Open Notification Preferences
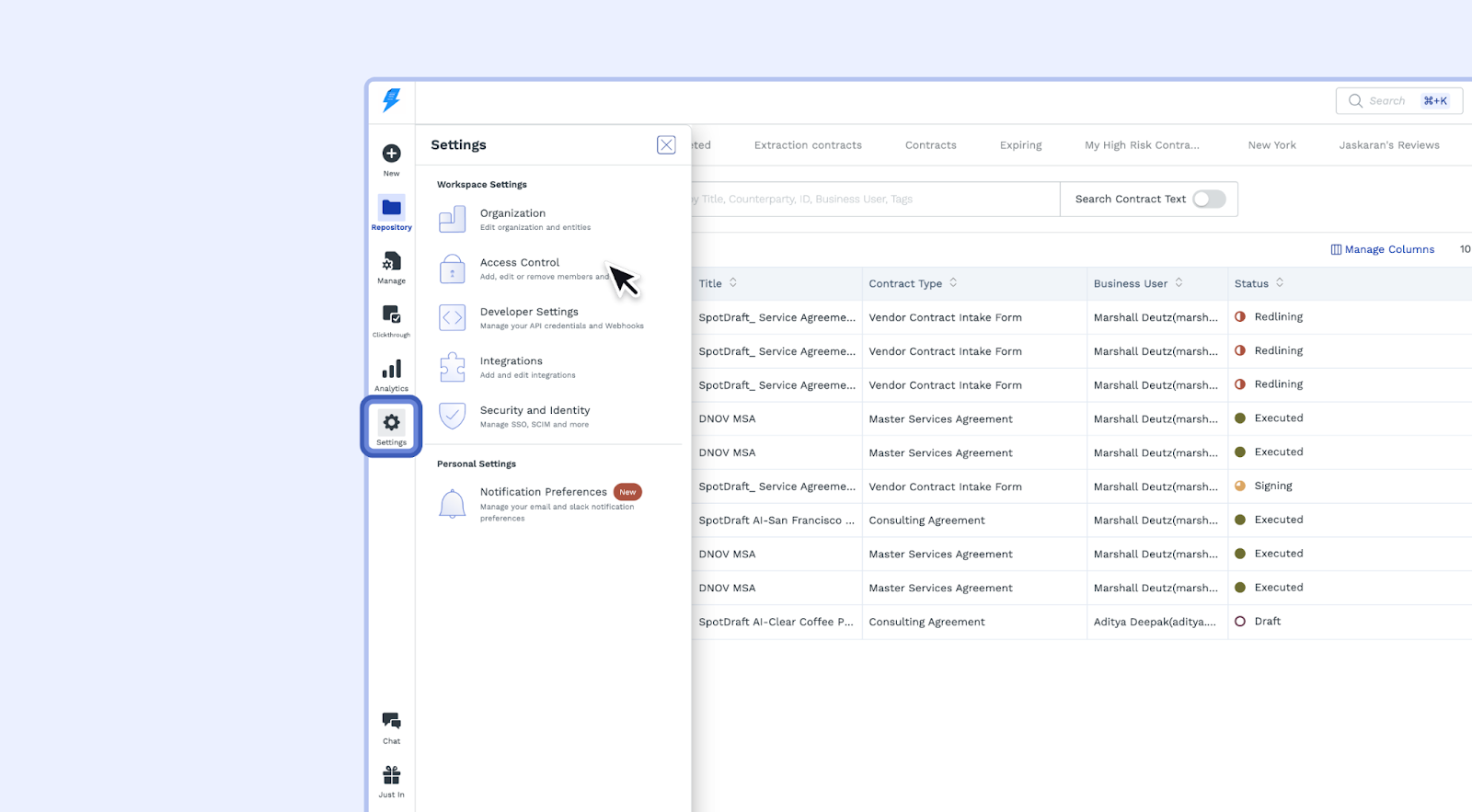The width and height of the screenshot is (1472, 812). click(543, 493)
